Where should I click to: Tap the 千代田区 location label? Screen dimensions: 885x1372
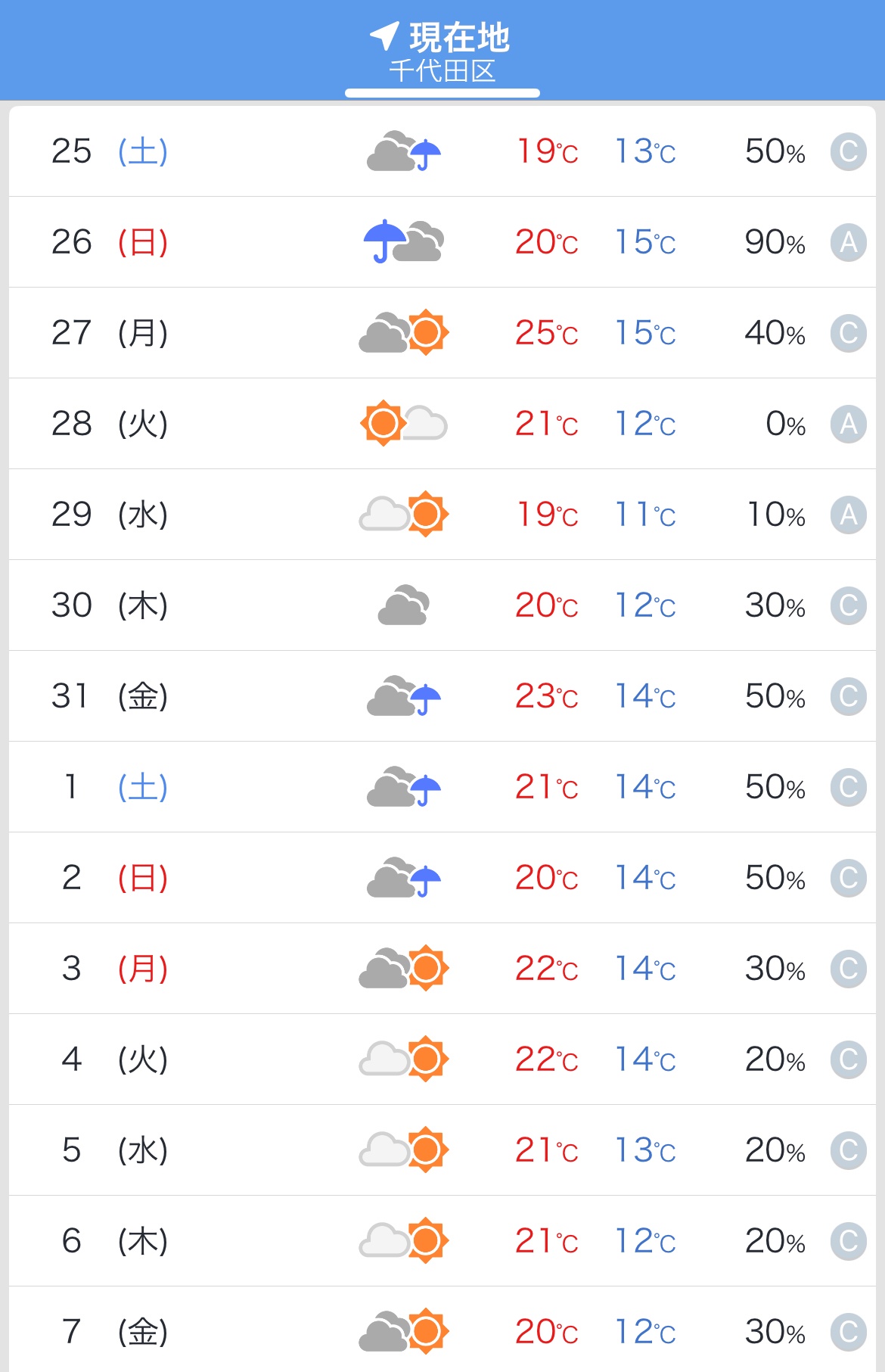tap(442, 72)
